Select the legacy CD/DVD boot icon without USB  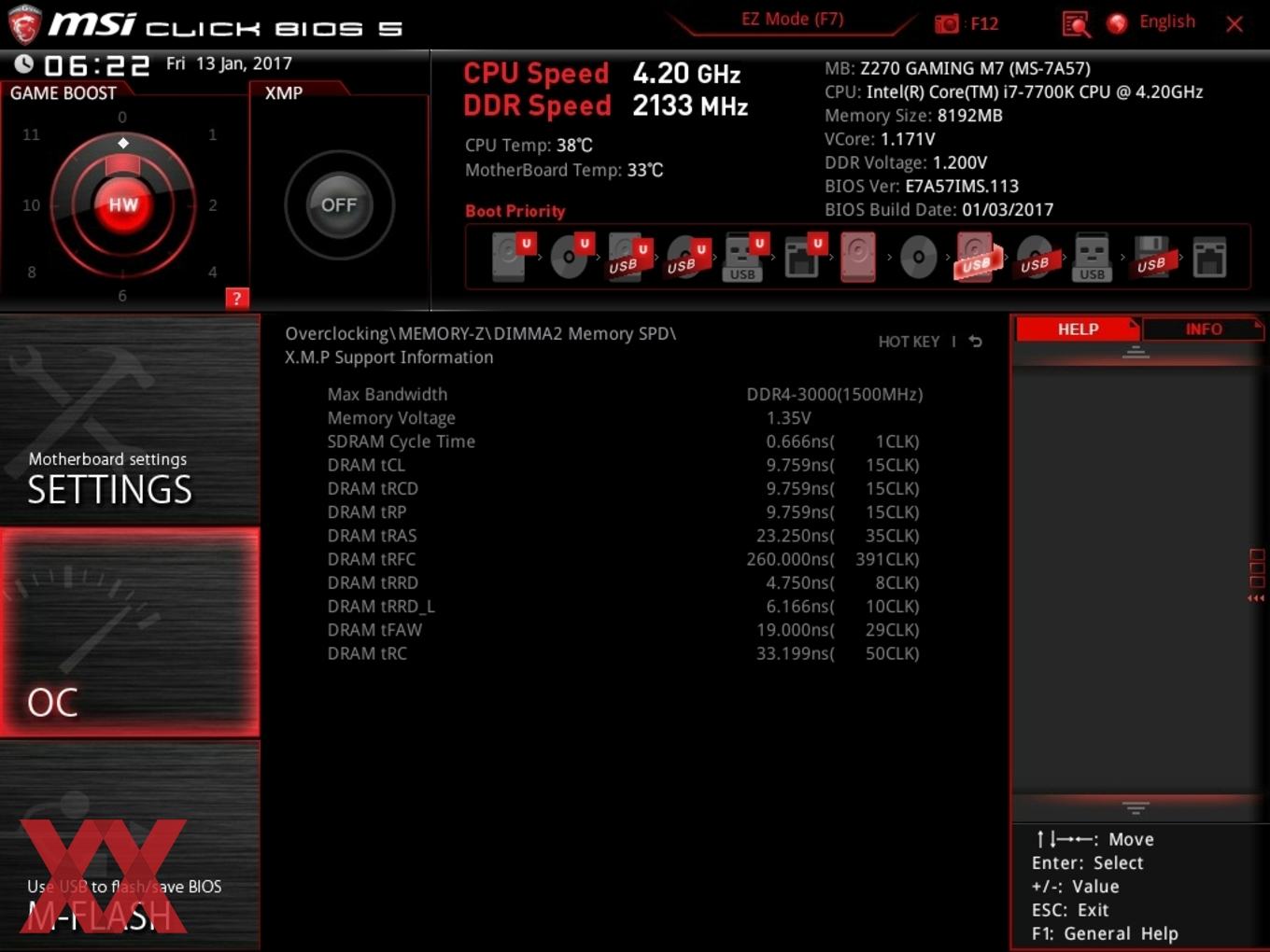[x=918, y=258]
